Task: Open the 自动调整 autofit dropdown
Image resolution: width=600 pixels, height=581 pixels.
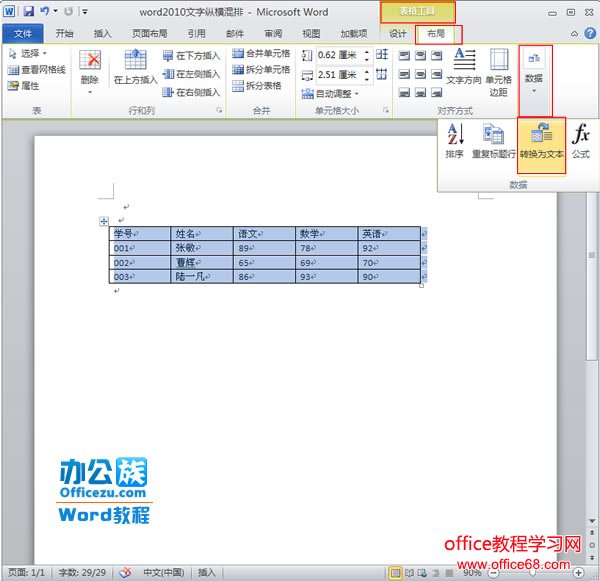Action: (330, 94)
